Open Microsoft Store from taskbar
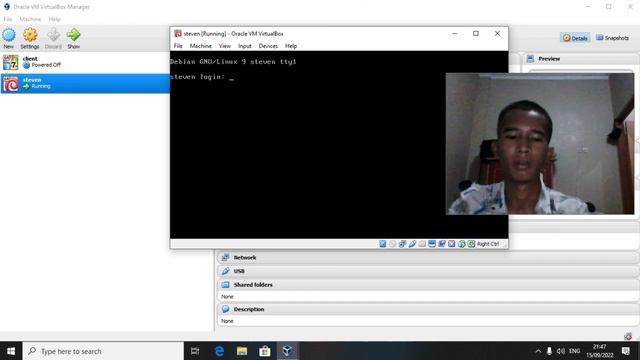640x360 pixels. (264, 351)
